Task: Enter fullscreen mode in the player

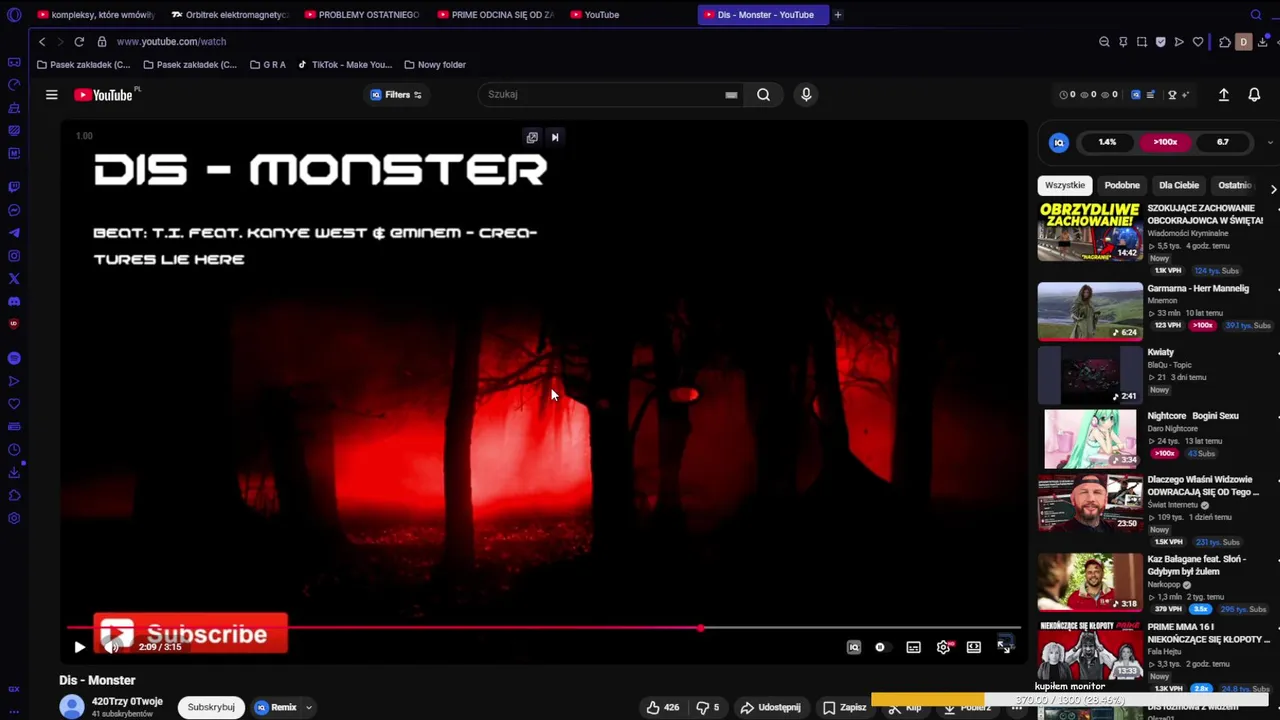Action: pos(1004,647)
